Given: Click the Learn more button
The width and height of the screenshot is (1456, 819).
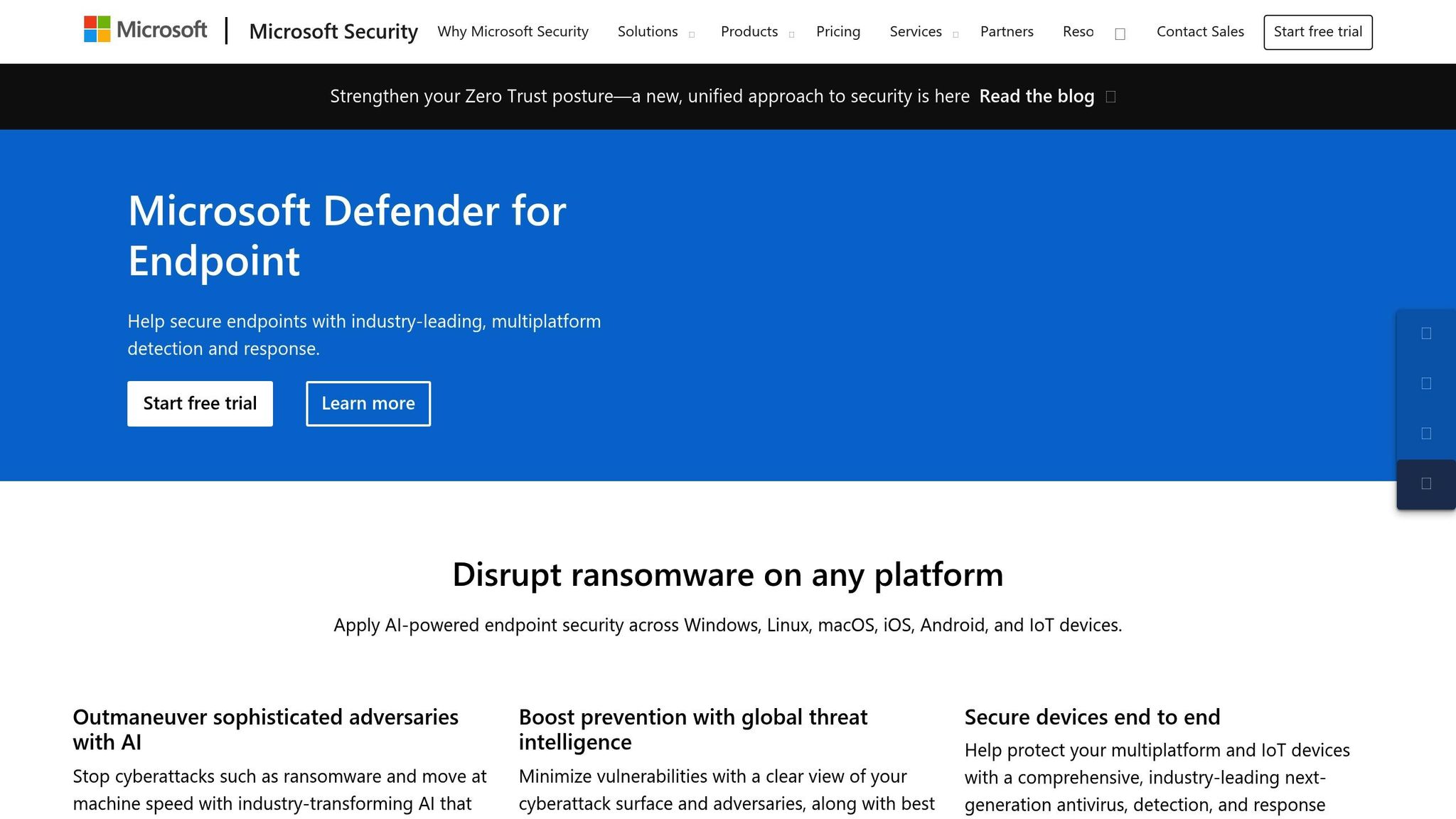Looking at the screenshot, I should click(x=368, y=403).
